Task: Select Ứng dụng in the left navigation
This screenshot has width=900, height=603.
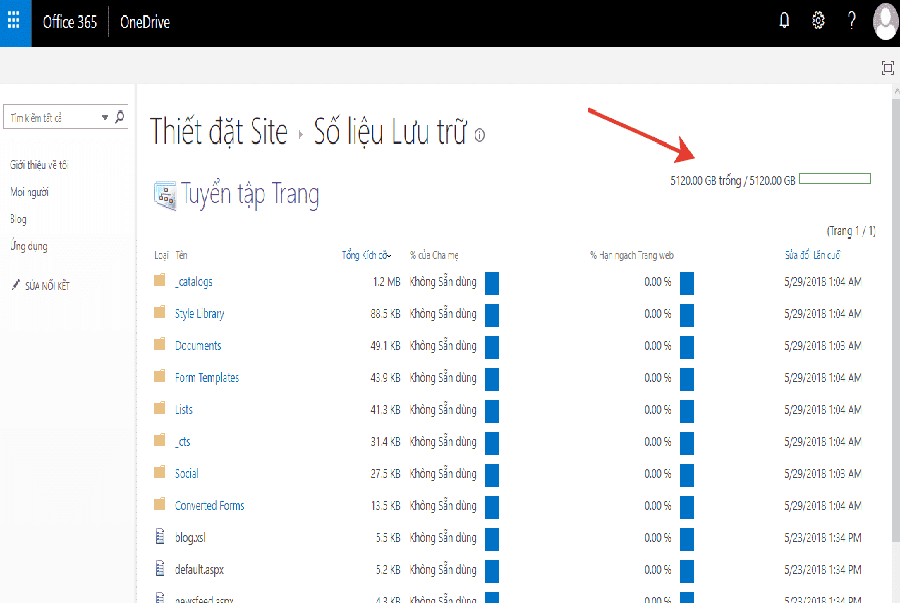Action: pos(28,246)
